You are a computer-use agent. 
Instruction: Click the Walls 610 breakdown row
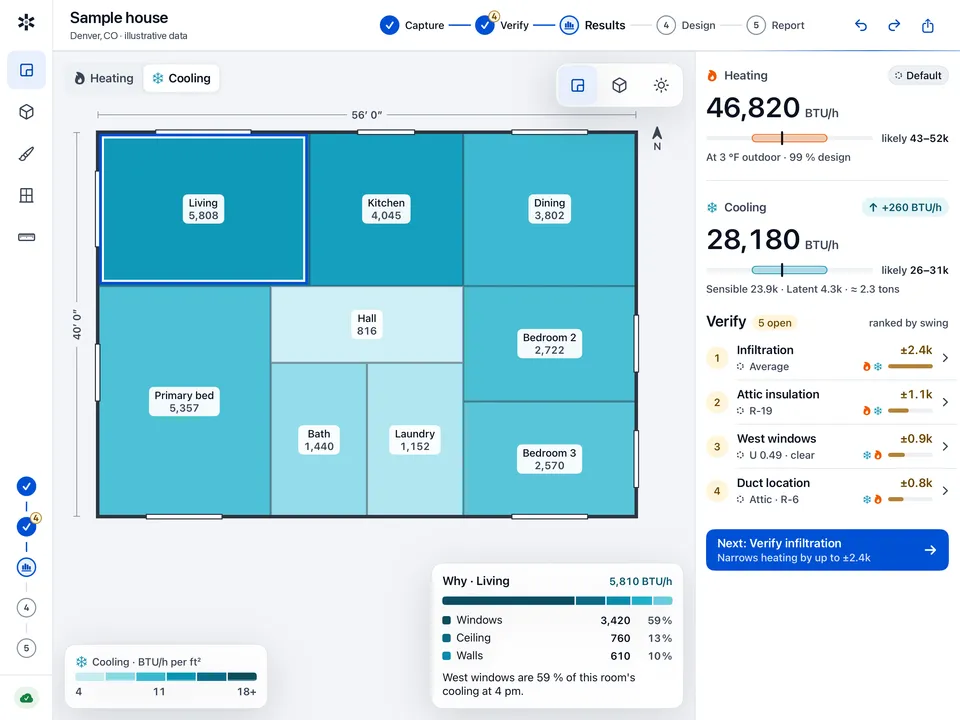coord(557,656)
